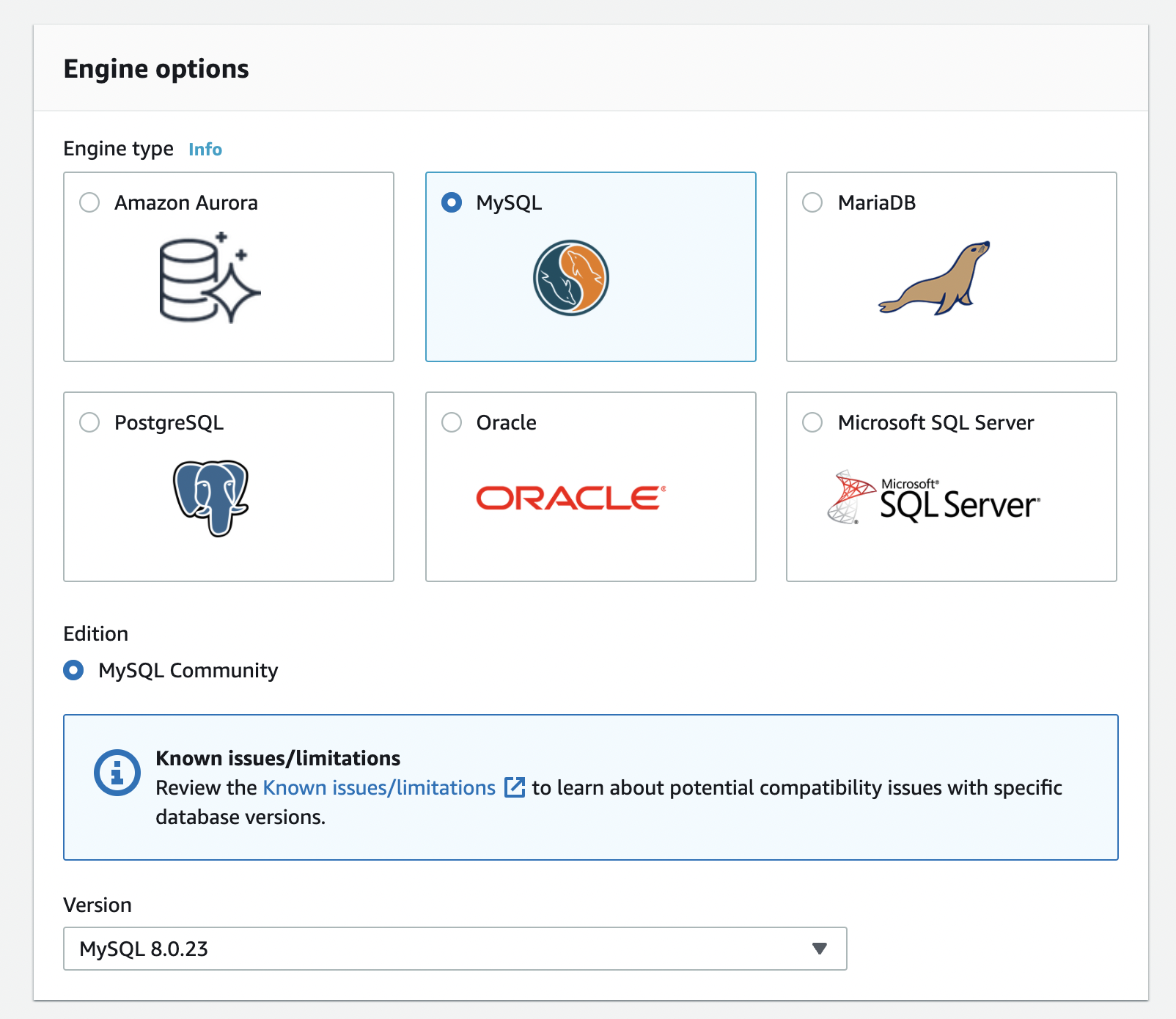Click the Version label
The height and width of the screenshot is (1019, 1176).
(x=98, y=905)
